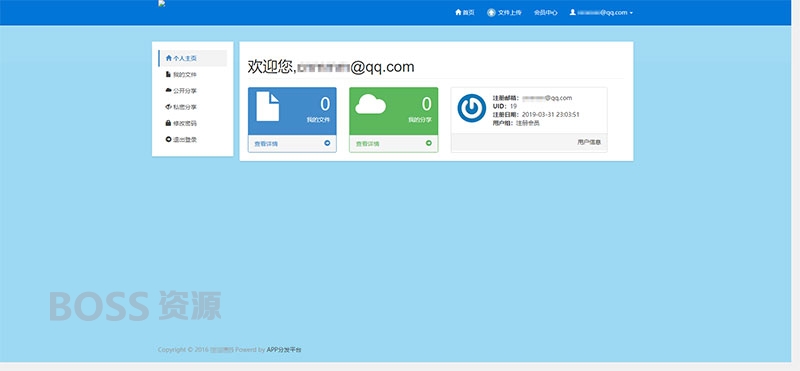Click the Copyright © 2016 footer text

click(183, 350)
